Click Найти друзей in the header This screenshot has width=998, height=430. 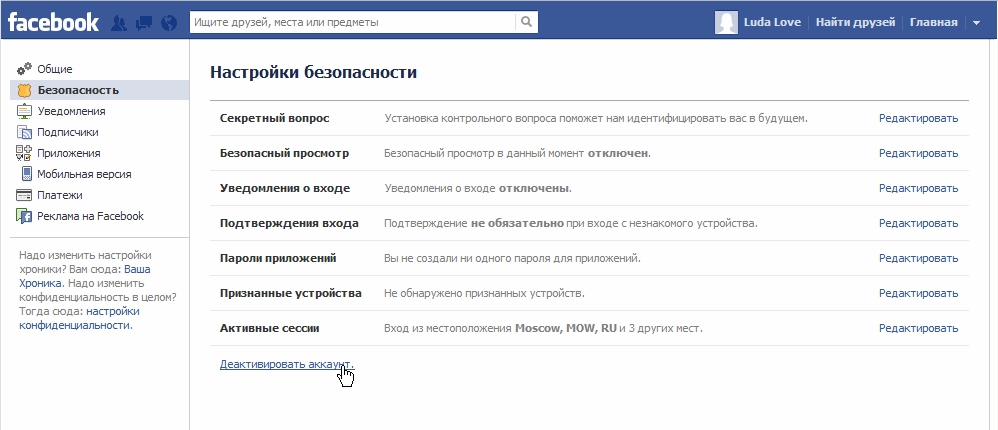point(855,23)
